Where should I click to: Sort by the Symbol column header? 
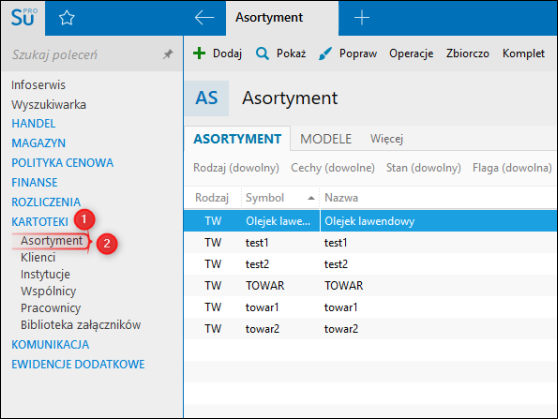pyautogui.click(x=265, y=198)
